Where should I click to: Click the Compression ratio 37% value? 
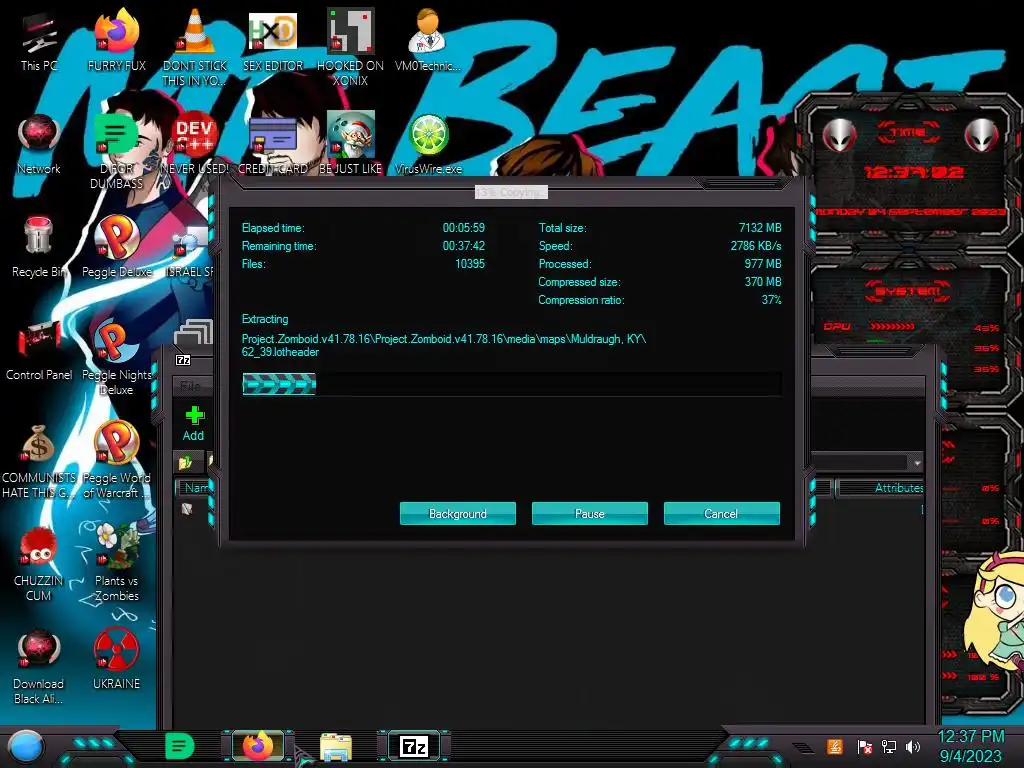tap(771, 300)
